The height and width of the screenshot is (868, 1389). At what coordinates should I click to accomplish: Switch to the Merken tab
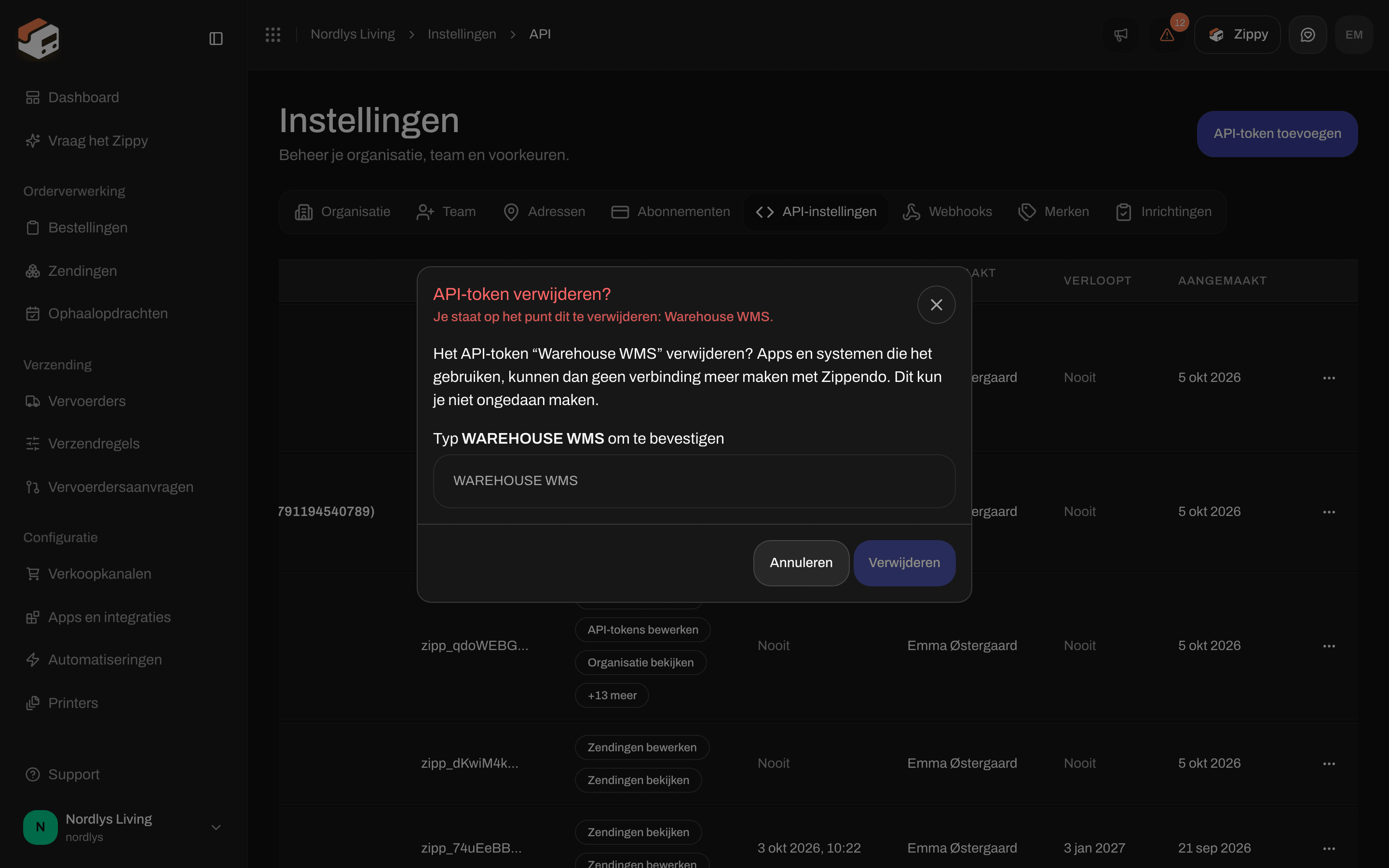point(1053,212)
